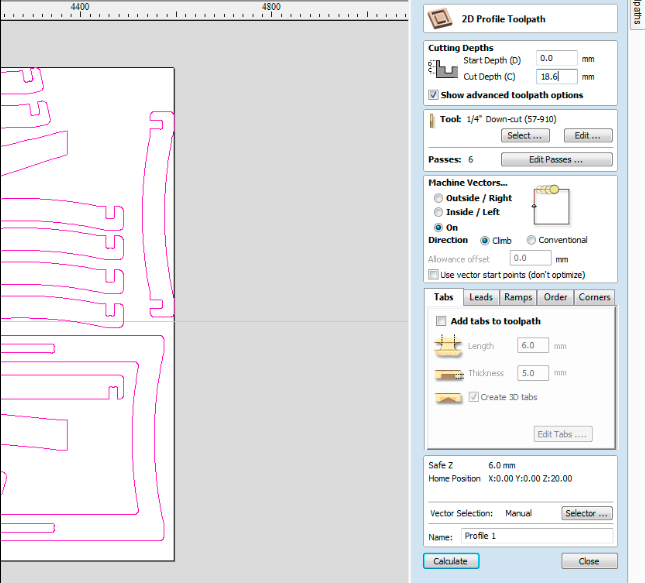
Task: Toggle Create 3D tabs checkbox
Action: click(x=473, y=397)
